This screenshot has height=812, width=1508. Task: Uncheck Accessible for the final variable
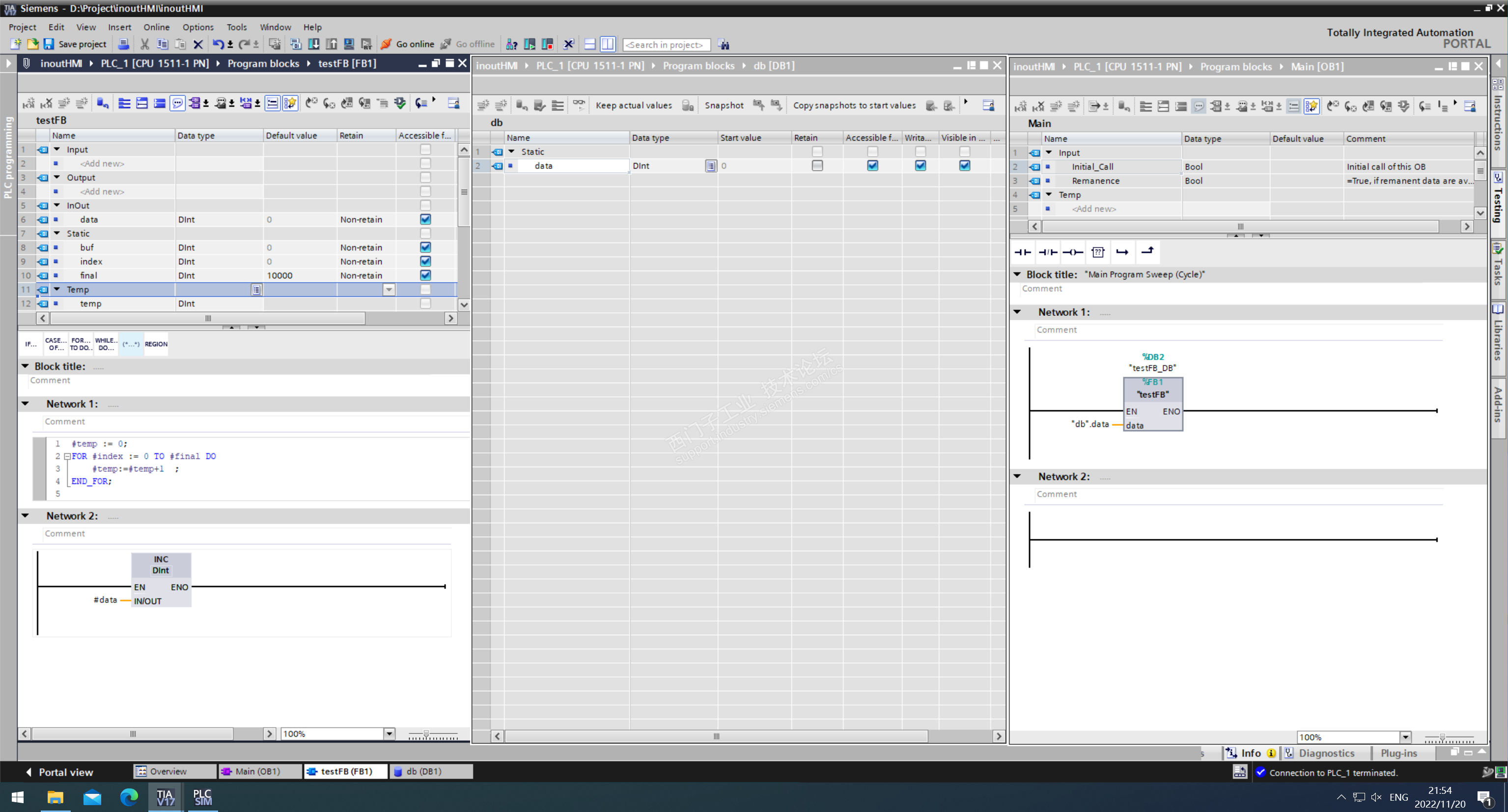pyautogui.click(x=425, y=276)
